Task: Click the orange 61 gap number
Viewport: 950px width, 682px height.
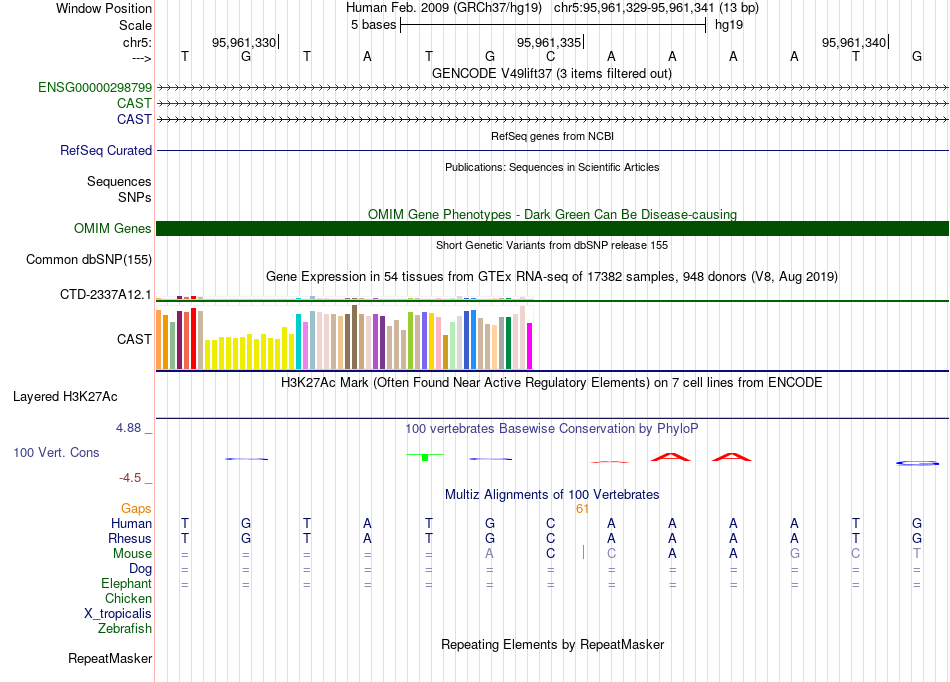Action: (582, 509)
